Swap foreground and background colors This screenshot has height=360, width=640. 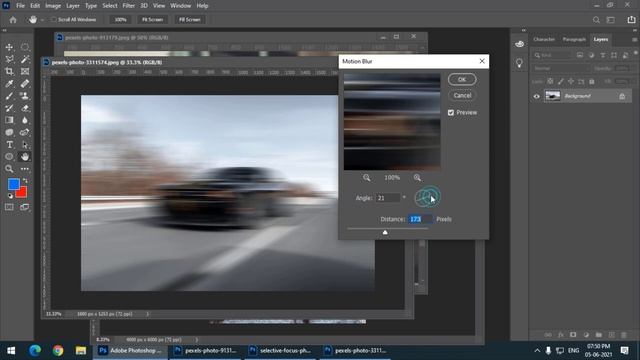point(25,180)
